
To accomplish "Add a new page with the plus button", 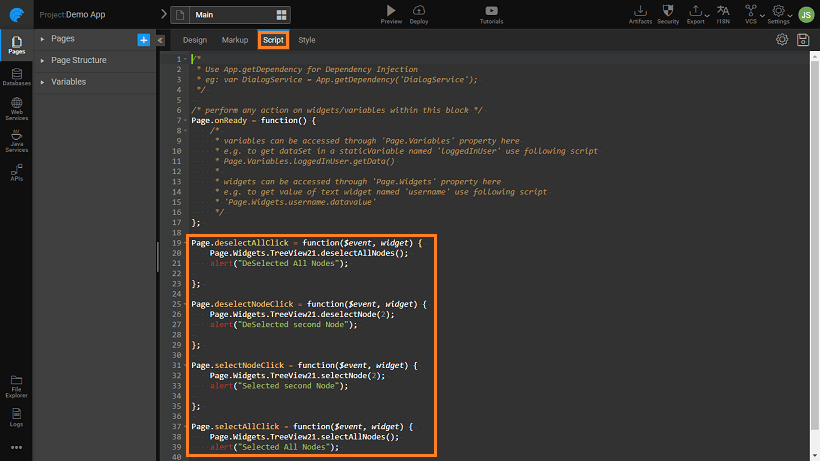I will click(x=143, y=39).
